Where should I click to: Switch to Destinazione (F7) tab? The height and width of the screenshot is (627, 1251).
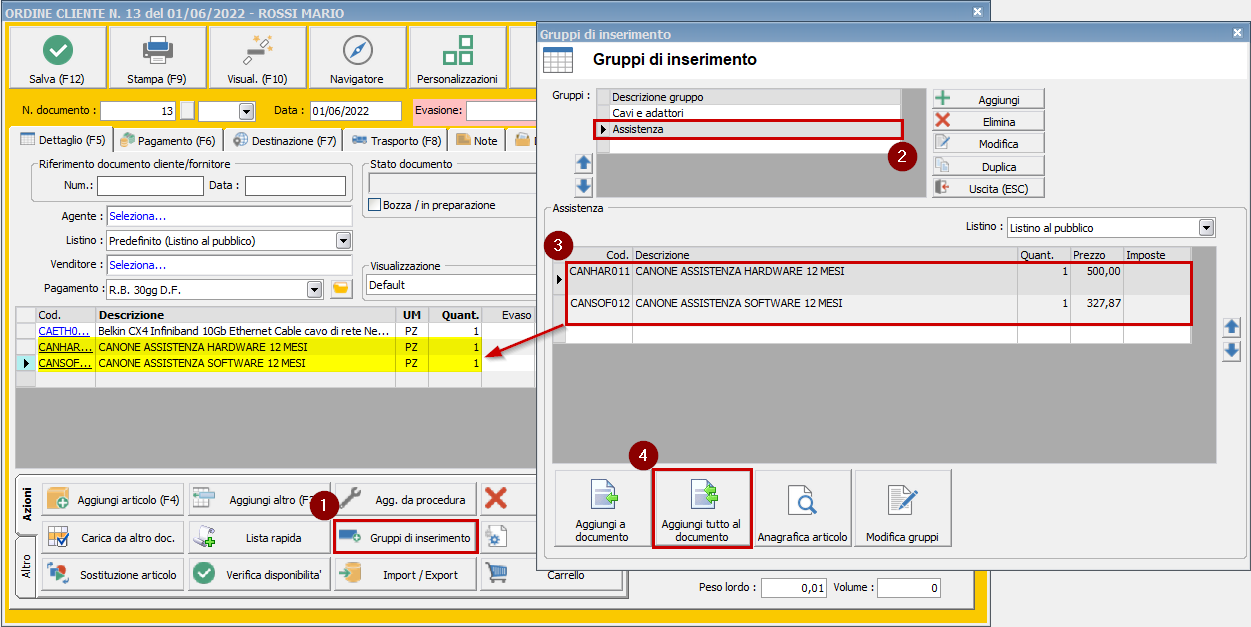[284, 141]
